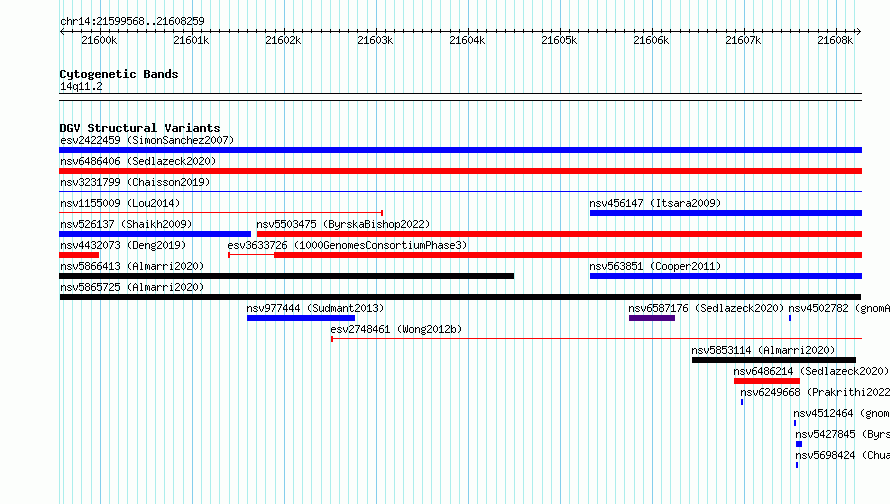Click the thin red esv2748461 line

click(597, 339)
